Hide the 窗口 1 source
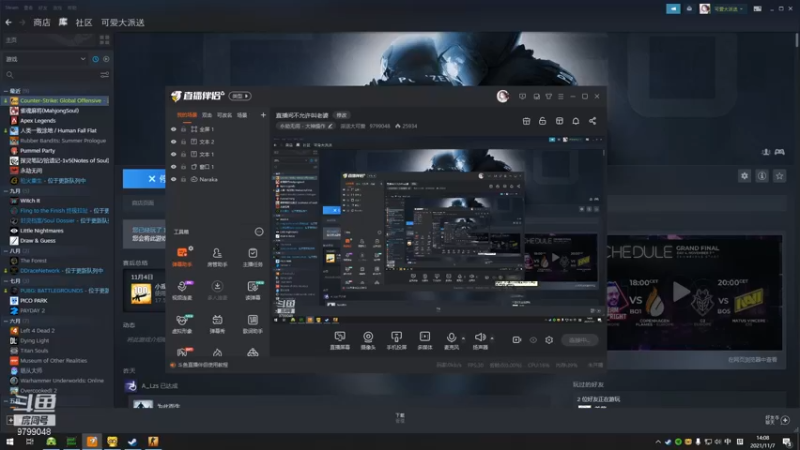 tap(173, 167)
